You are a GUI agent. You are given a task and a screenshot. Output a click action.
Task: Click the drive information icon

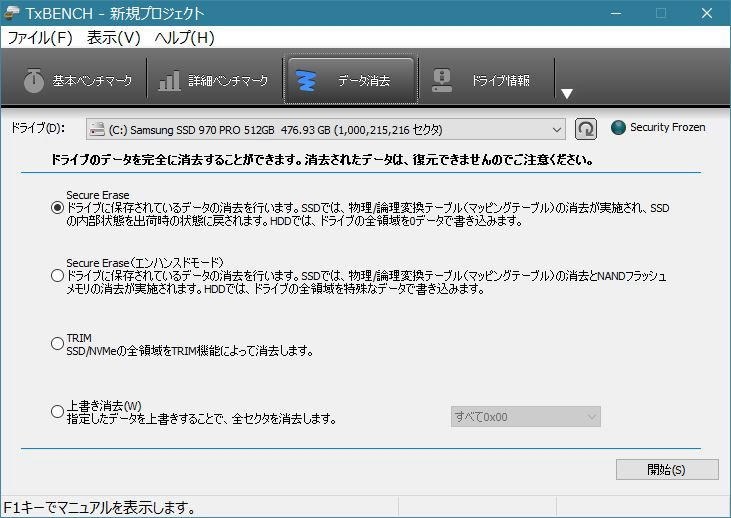coord(441,81)
